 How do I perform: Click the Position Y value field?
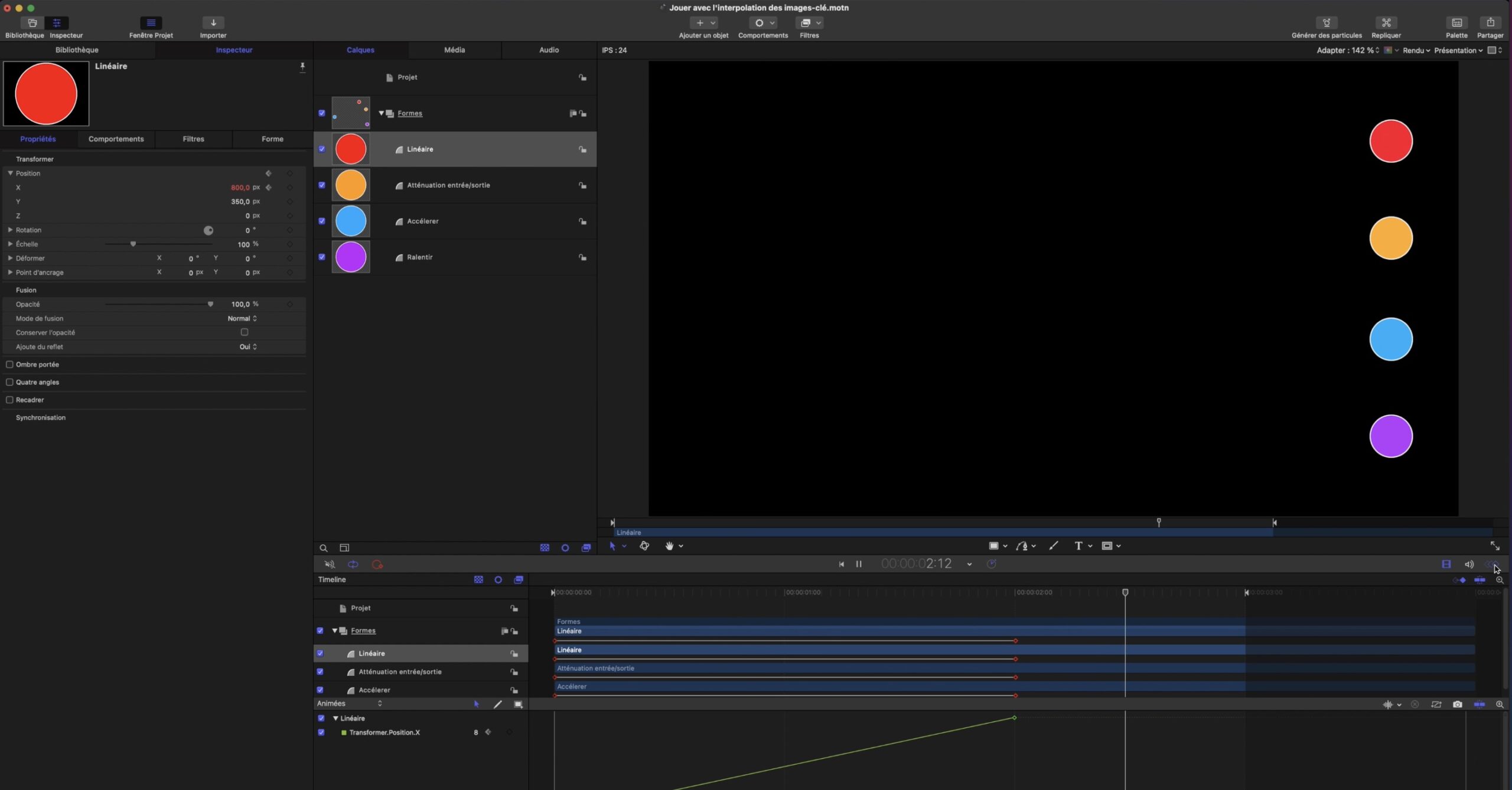click(x=240, y=202)
